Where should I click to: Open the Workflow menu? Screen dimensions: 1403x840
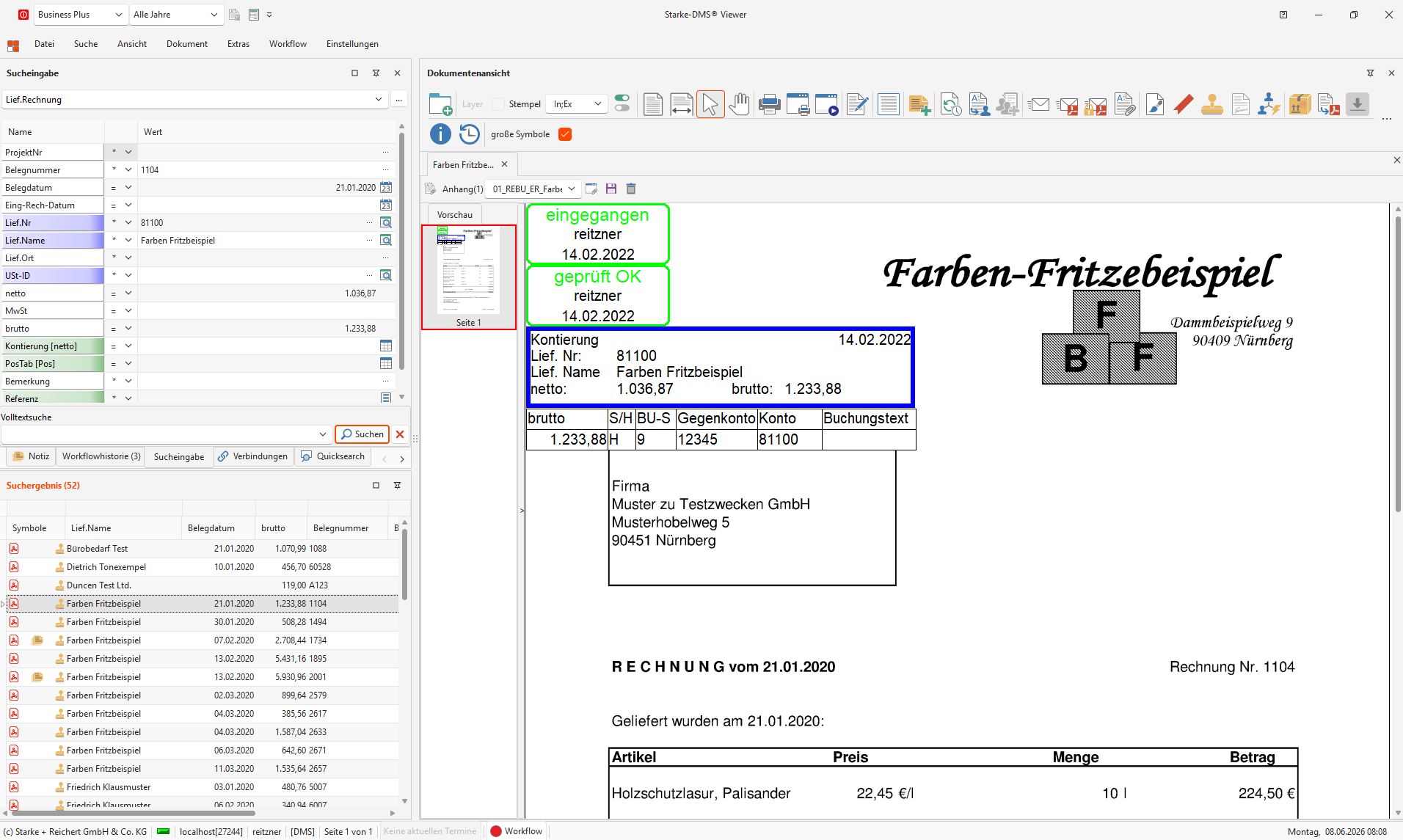(x=288, y=44)
